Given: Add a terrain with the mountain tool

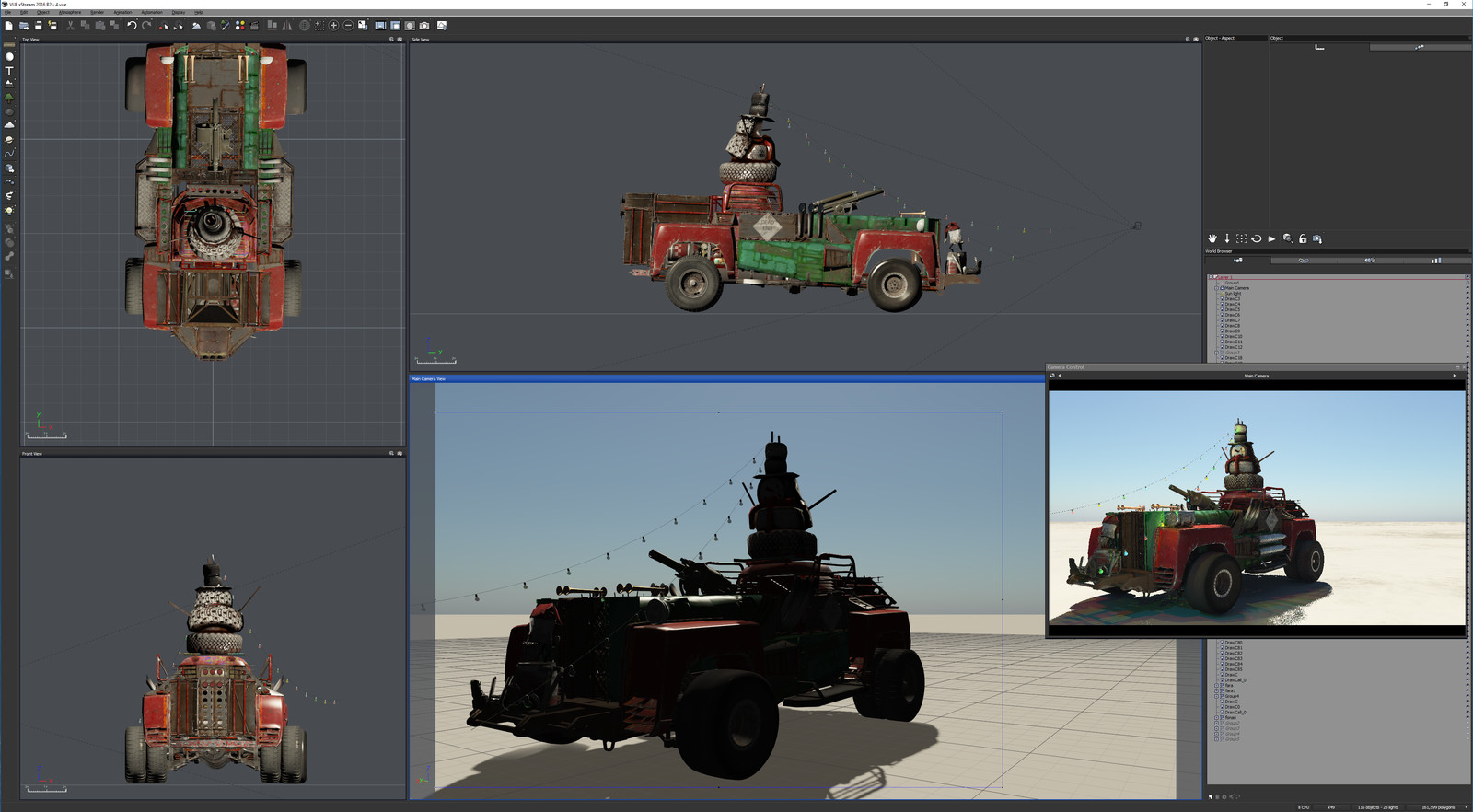Looking at the screenshot, I should click(9, 83).
